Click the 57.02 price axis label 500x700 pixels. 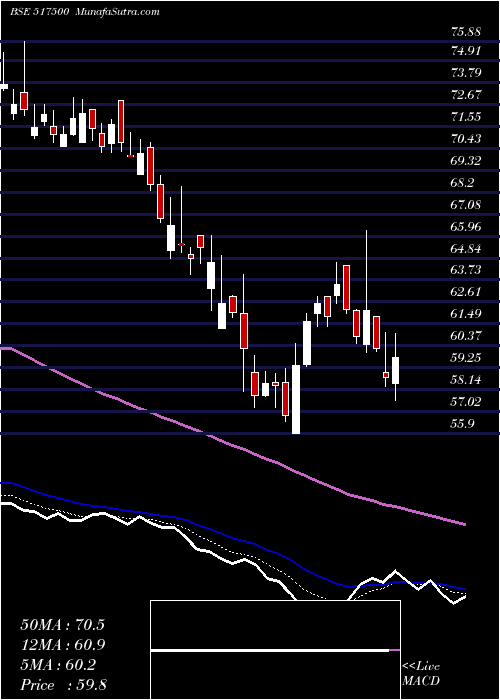coord(467,402)
